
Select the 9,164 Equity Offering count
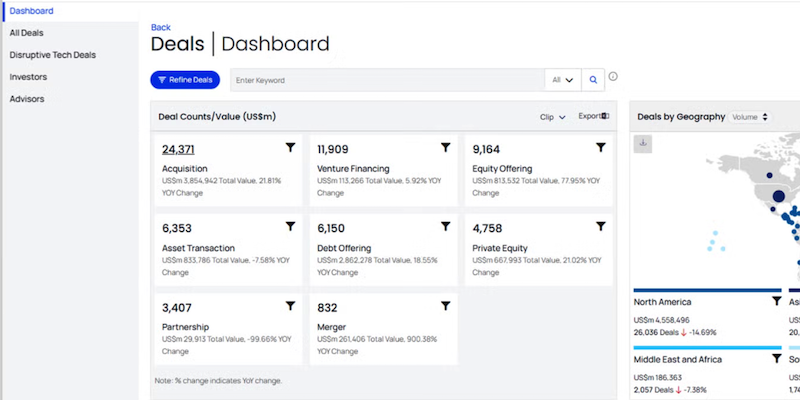[x=486, y=149]
